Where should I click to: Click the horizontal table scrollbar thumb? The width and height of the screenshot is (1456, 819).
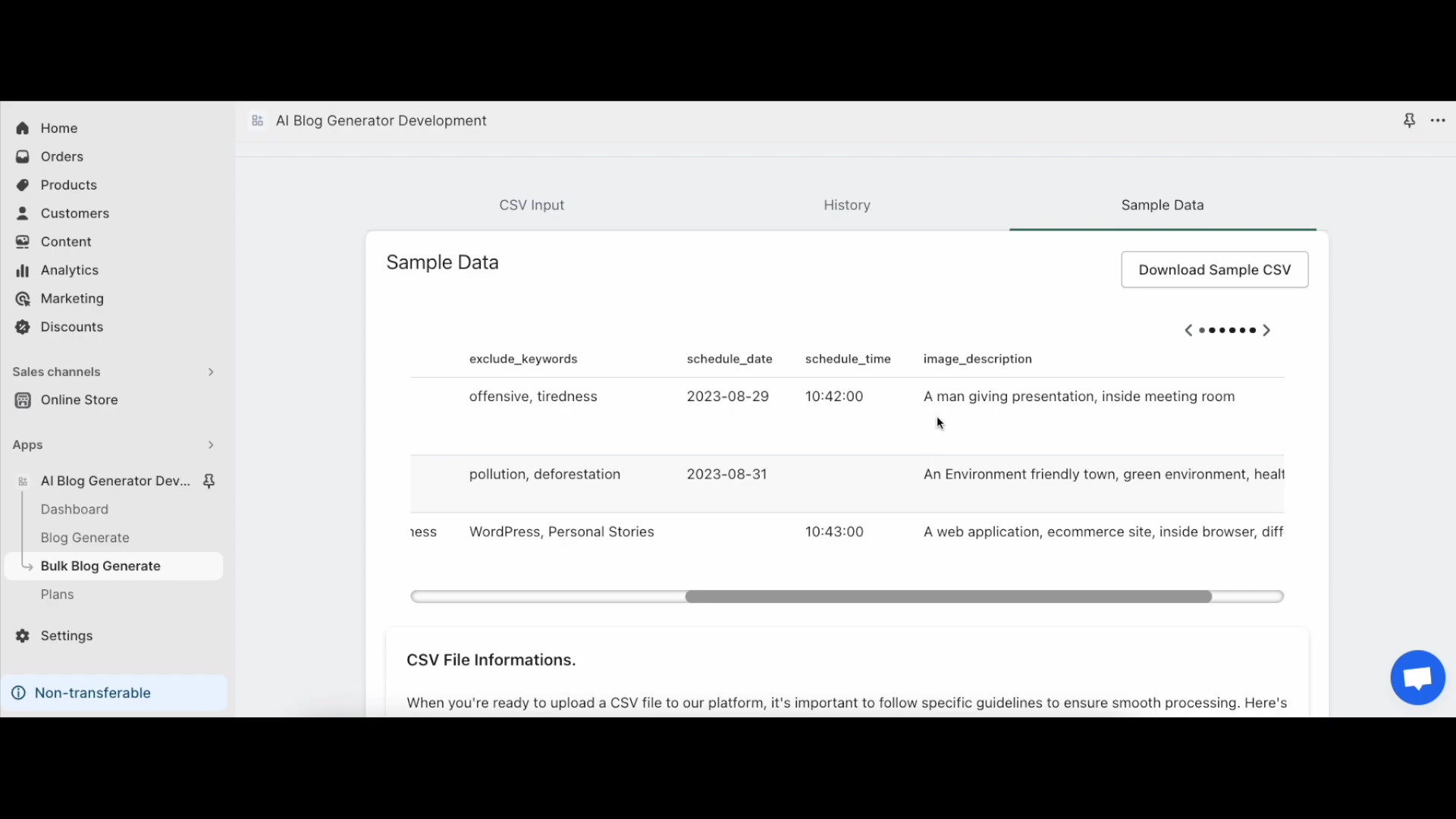948,597
